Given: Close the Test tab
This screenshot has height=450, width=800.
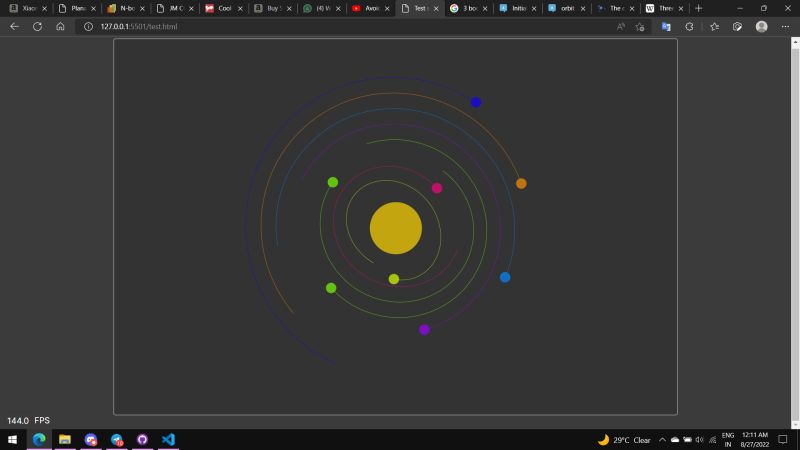Looking at the screenshot, I should point(436,8).
